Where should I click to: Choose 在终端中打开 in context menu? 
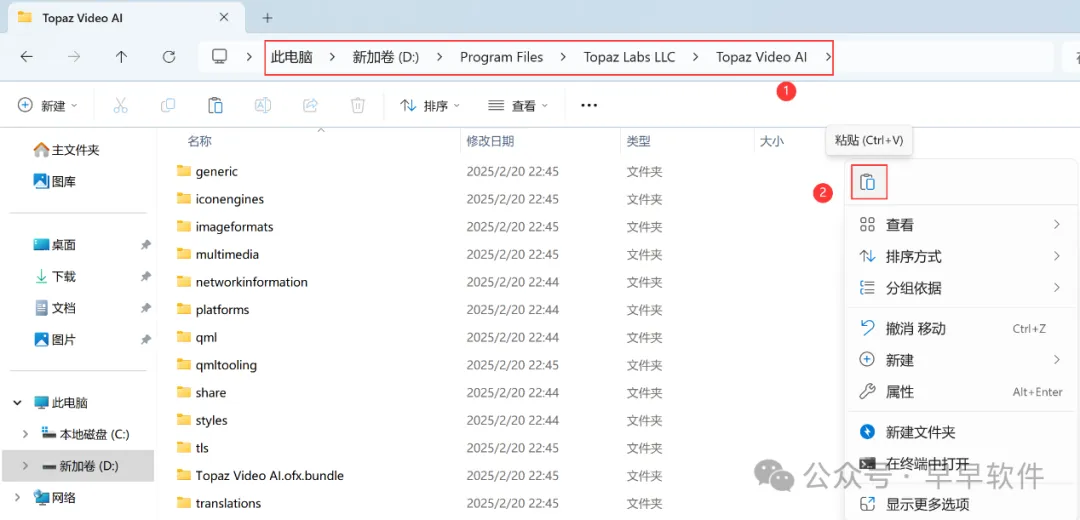click(961, 464)
